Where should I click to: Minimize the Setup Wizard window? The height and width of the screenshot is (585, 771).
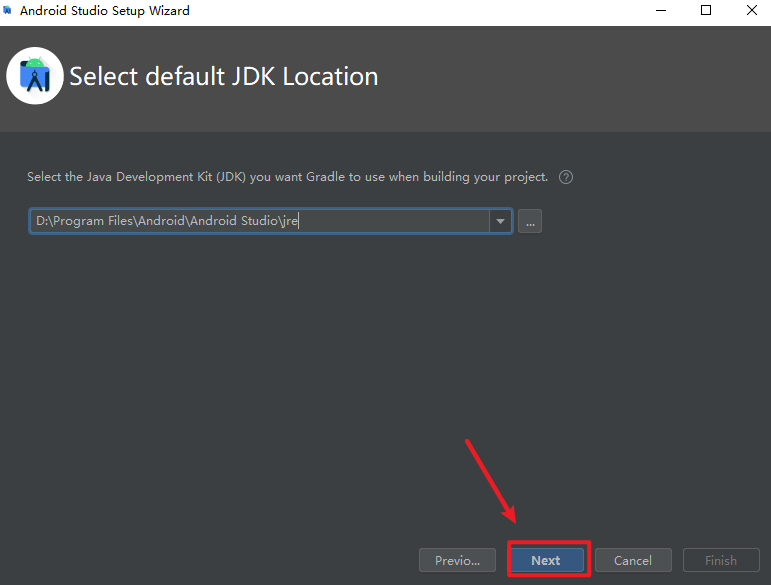coord(661,11)
